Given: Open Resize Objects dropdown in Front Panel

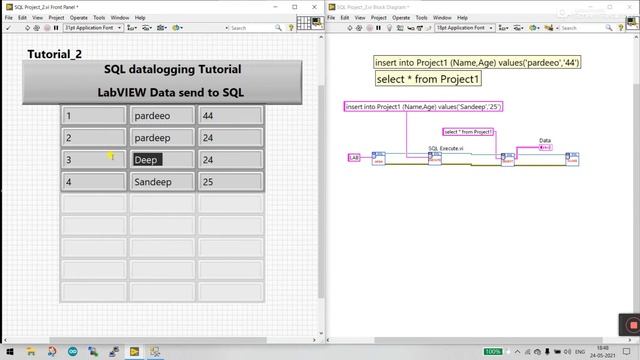Looking at the screenshot, I should pos(162,28).
